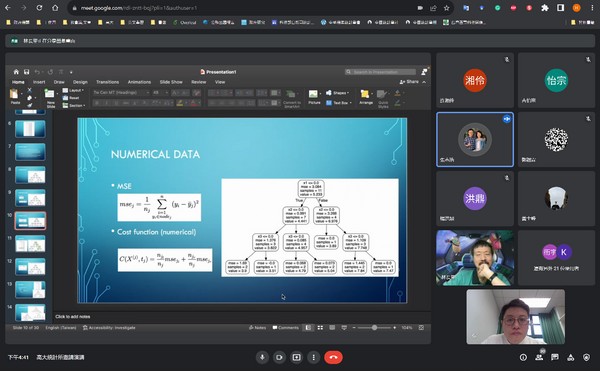600x371 pixels.
Task: Switch to the Draw ribbon tab
Action: [x=59, y=82]
